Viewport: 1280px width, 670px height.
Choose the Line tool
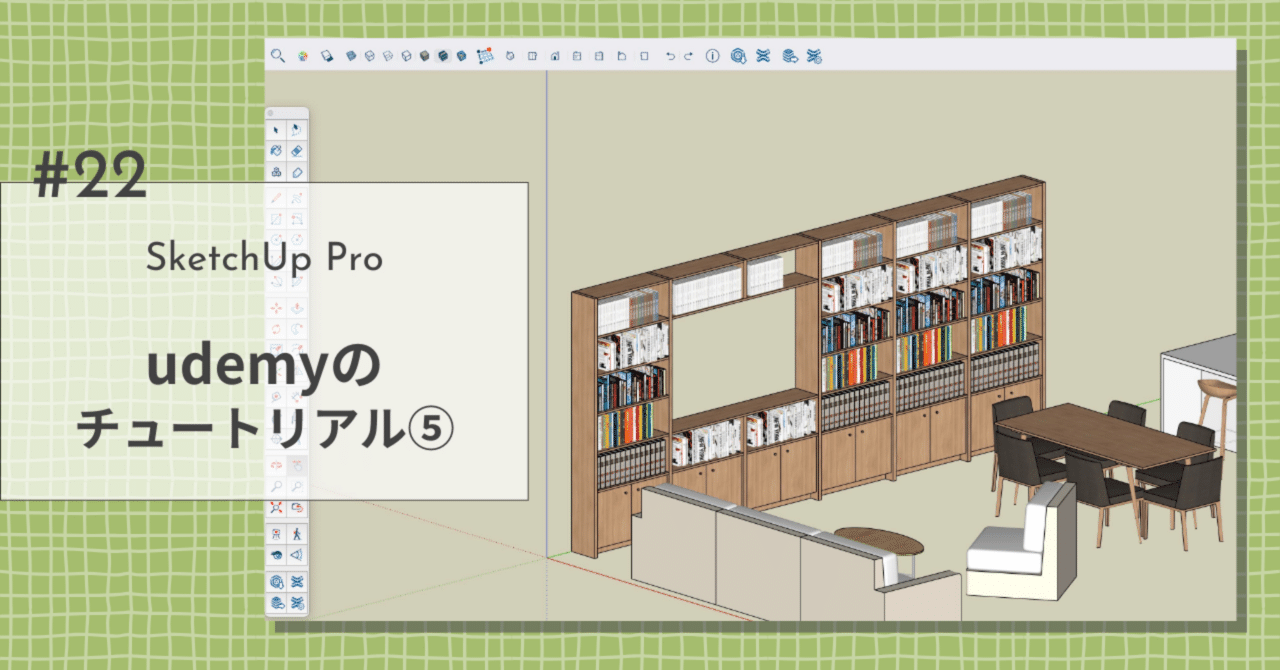[275, 196]
